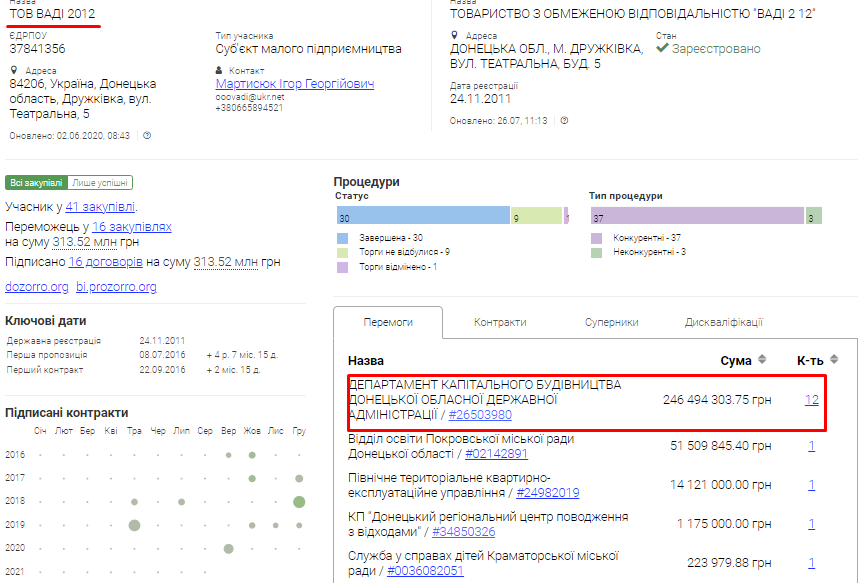Click the "Торги відмінено - 1" legend swatch
The width and height of the screenshot is (863, 583).
tap(342, 268)
